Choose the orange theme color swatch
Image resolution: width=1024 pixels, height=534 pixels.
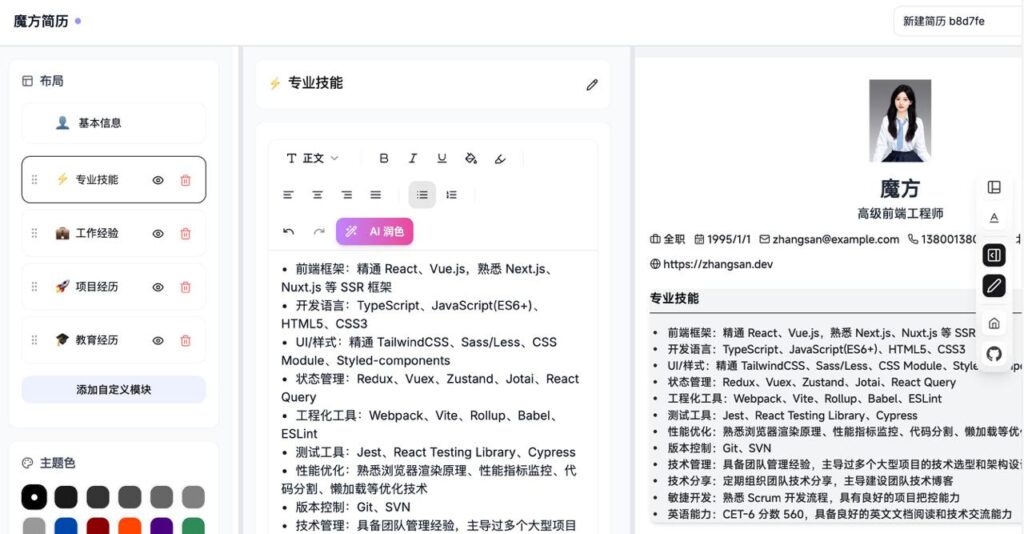pyautogui.click(x=129, y=526)
